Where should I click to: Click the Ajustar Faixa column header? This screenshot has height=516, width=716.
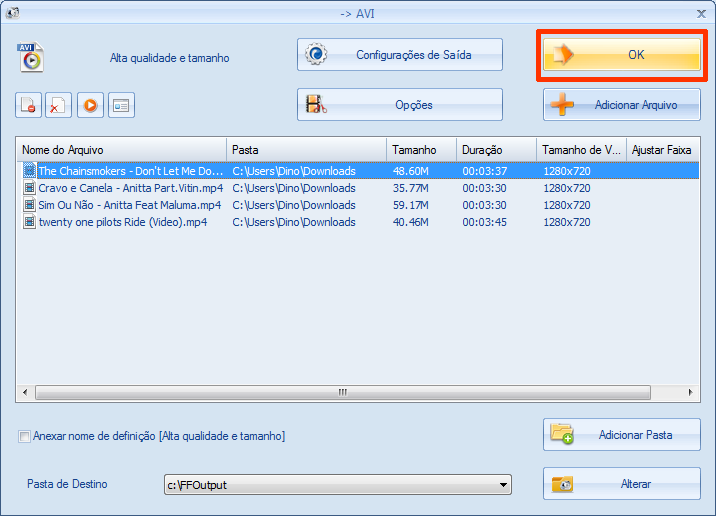pos(663,150)
